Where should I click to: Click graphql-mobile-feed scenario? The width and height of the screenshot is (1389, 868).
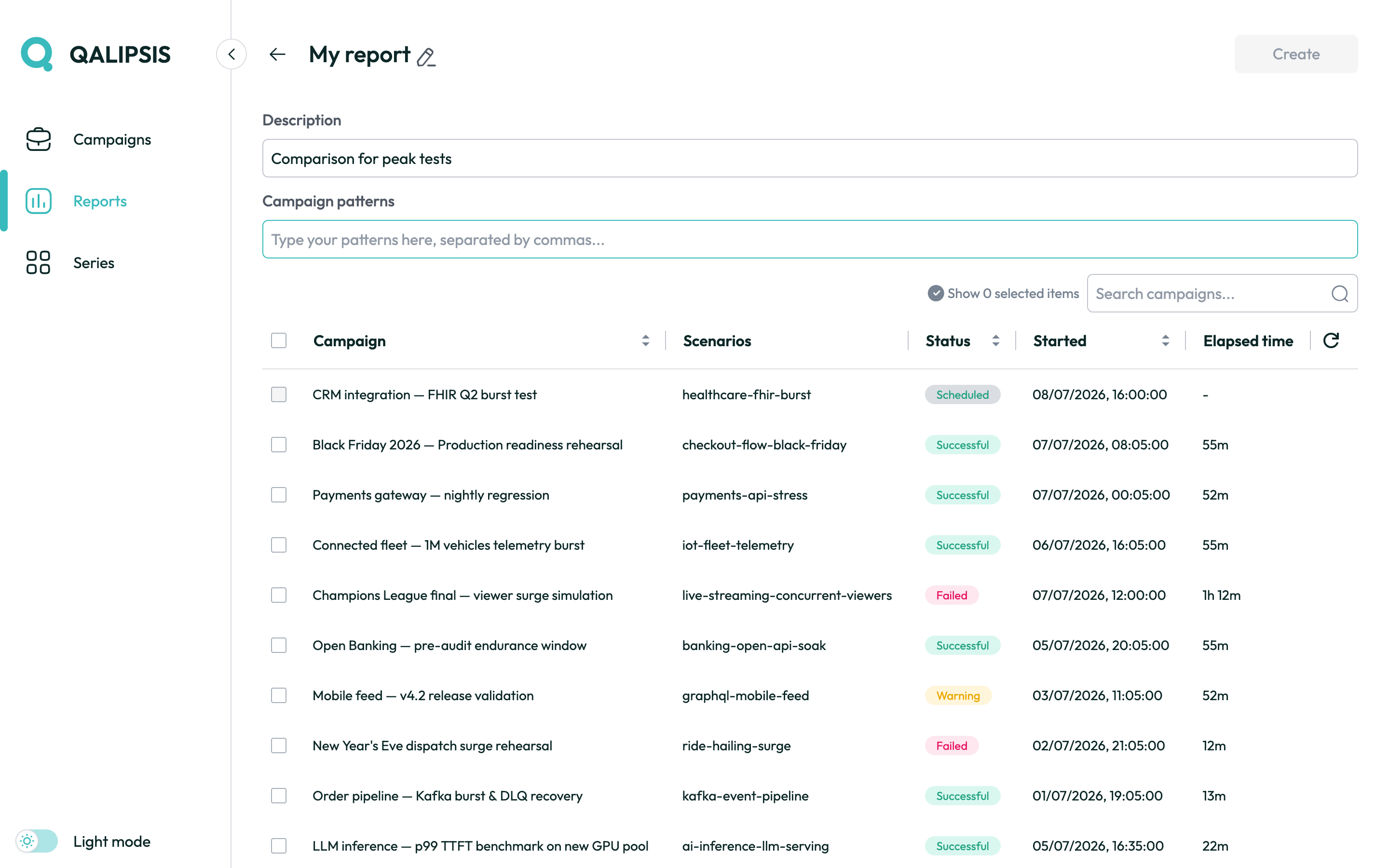point(745,695)
